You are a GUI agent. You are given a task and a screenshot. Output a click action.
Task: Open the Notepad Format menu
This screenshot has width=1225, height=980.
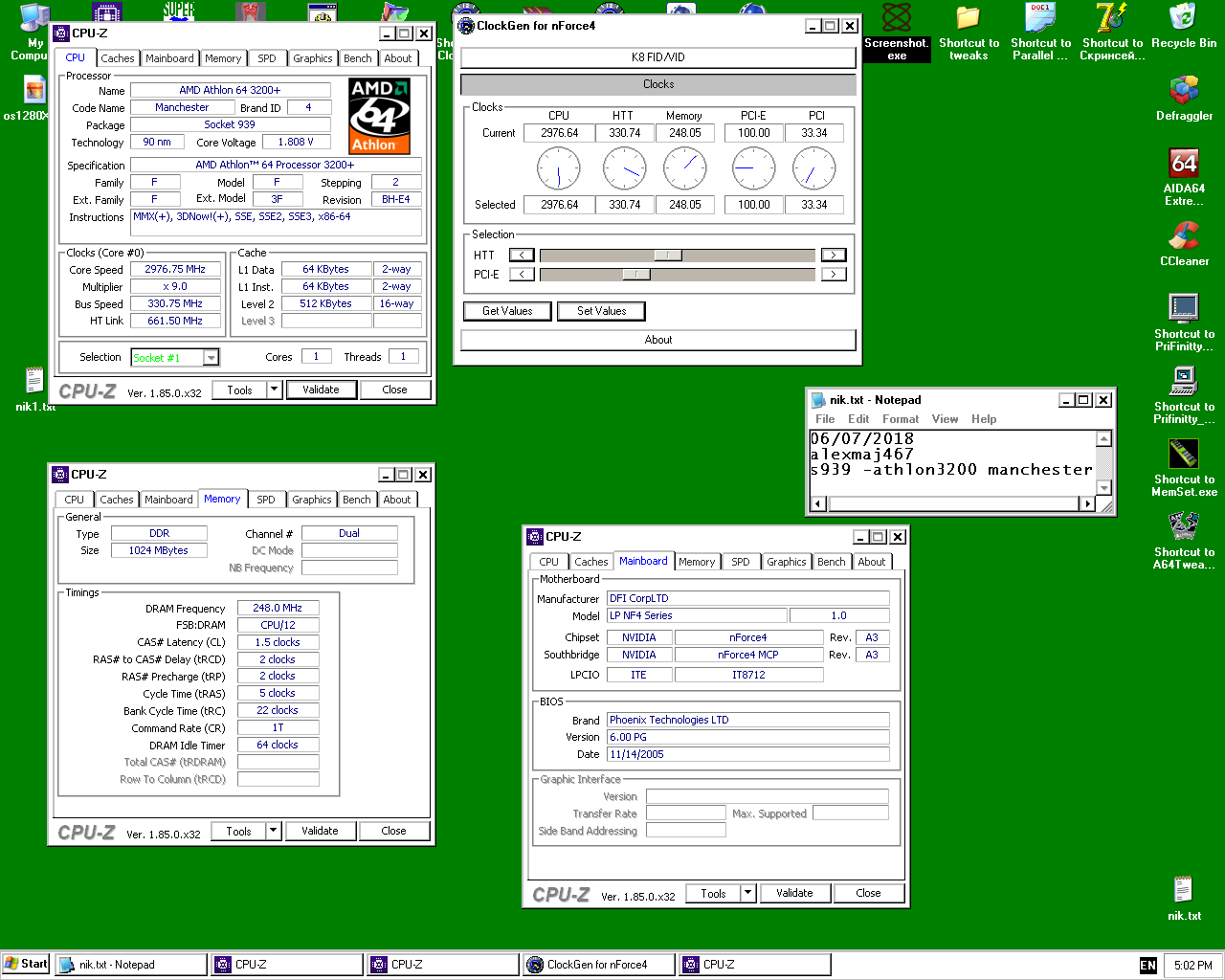point(901,419)
